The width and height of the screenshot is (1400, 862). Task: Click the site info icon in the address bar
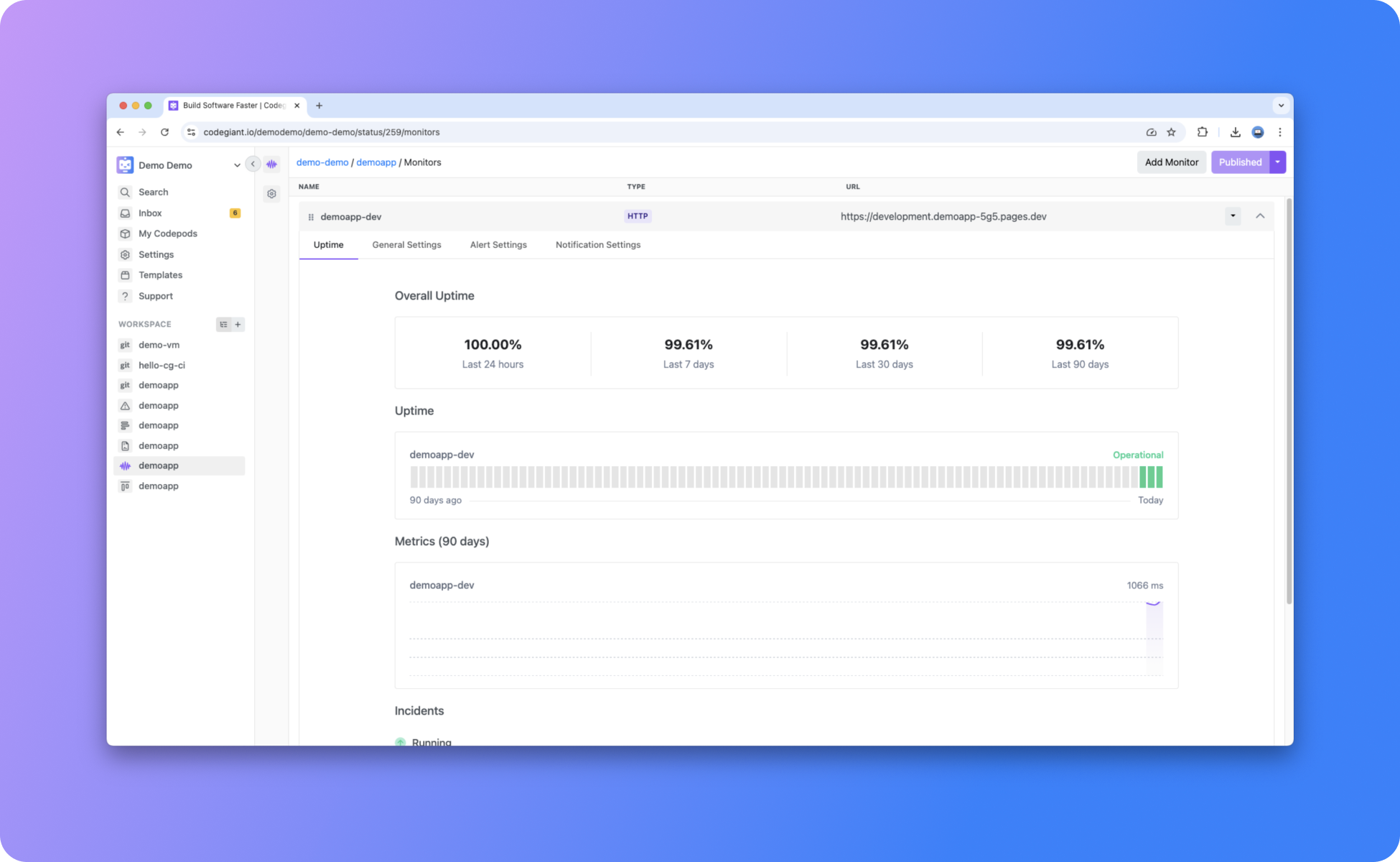click(x=191, y=132)
